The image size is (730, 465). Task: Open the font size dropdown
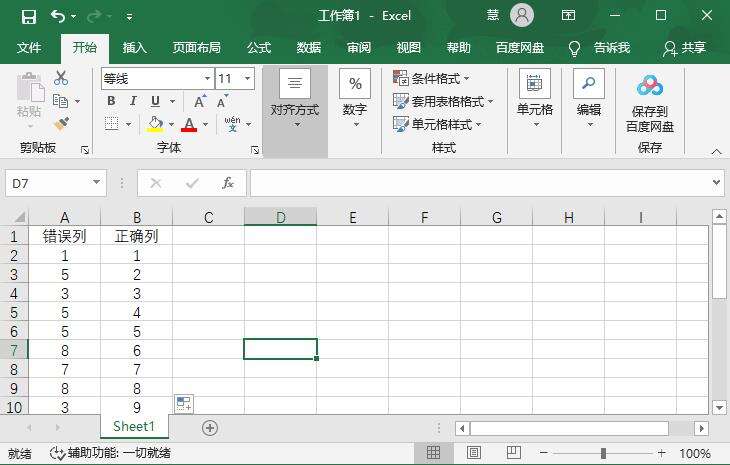248,78
